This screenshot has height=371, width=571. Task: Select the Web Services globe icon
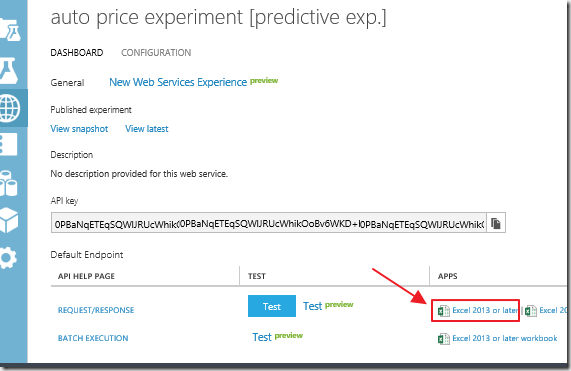coord(10,108)
